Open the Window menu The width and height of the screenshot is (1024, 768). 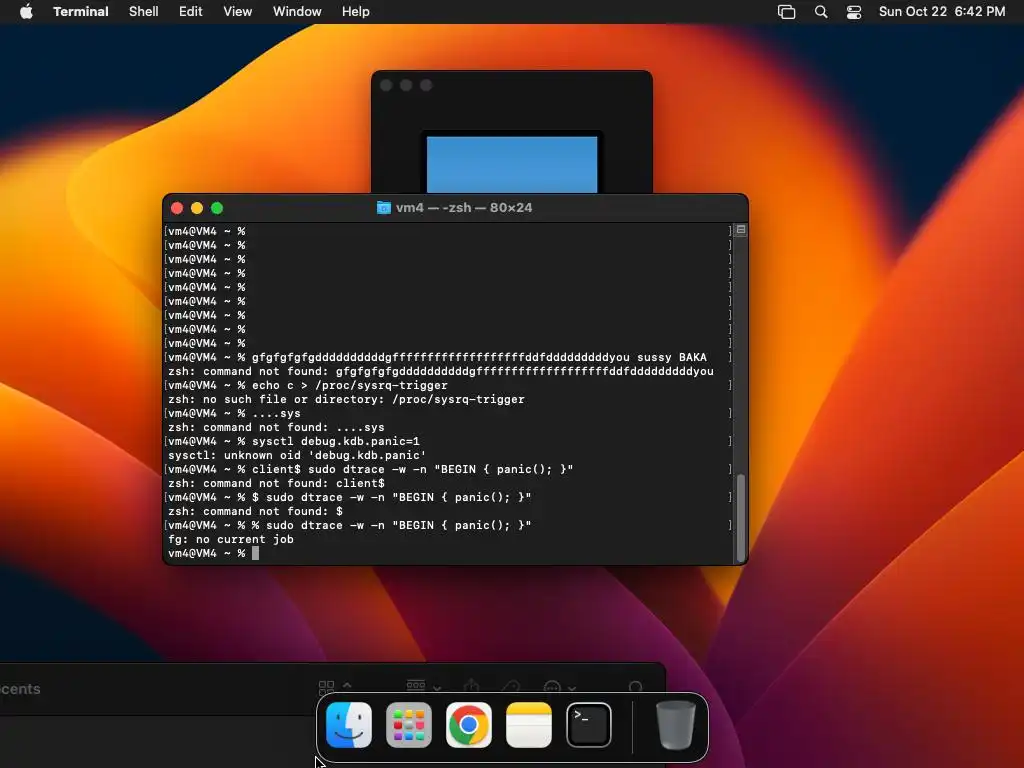(297, 12)
